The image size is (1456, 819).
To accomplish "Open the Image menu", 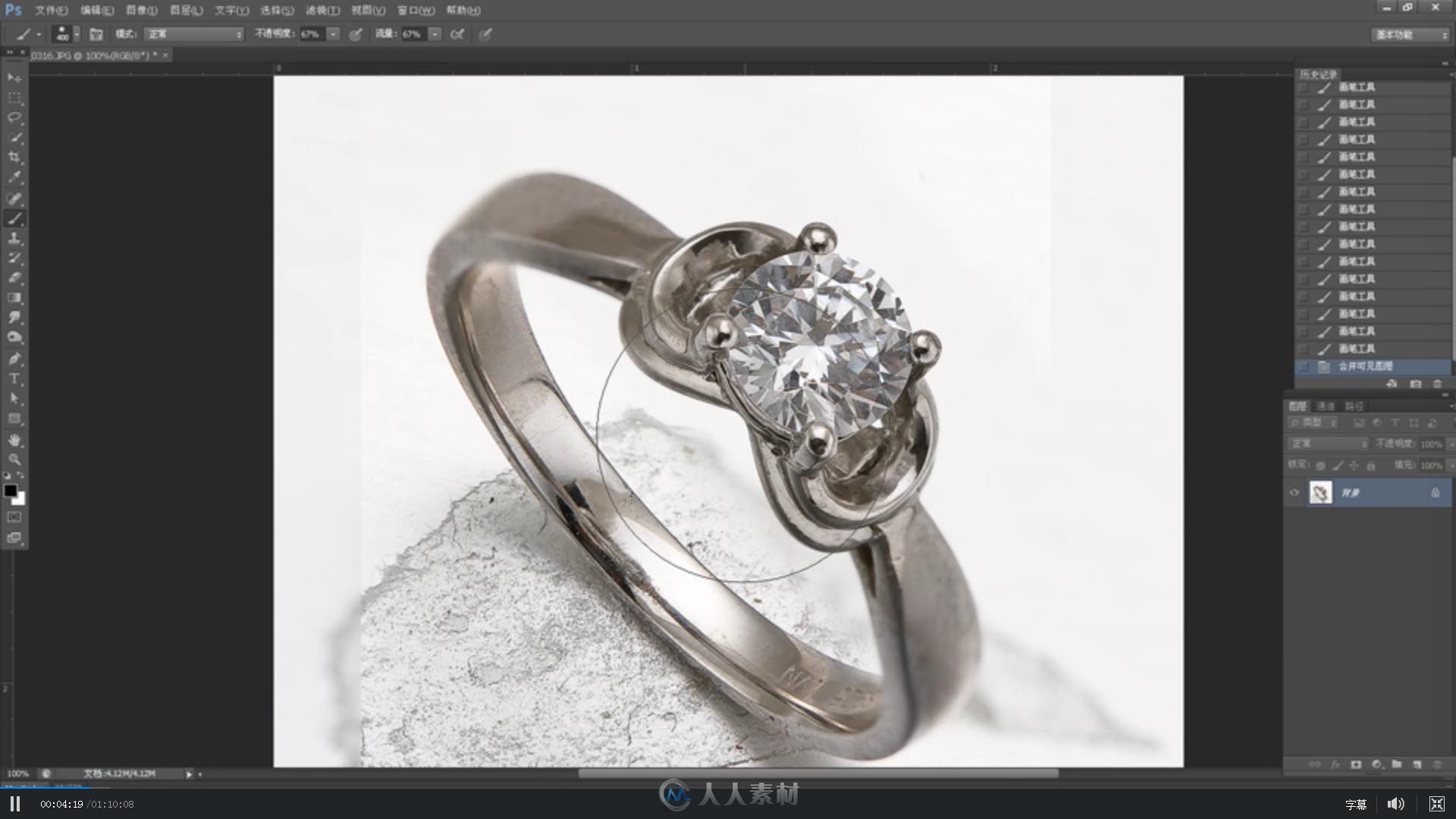I will click(x=142, y=11).
